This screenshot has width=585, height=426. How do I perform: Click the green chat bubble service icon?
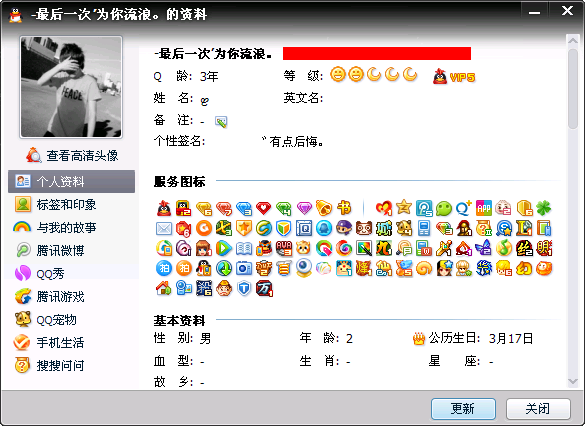pyautogui.click(x=444, y=208)
